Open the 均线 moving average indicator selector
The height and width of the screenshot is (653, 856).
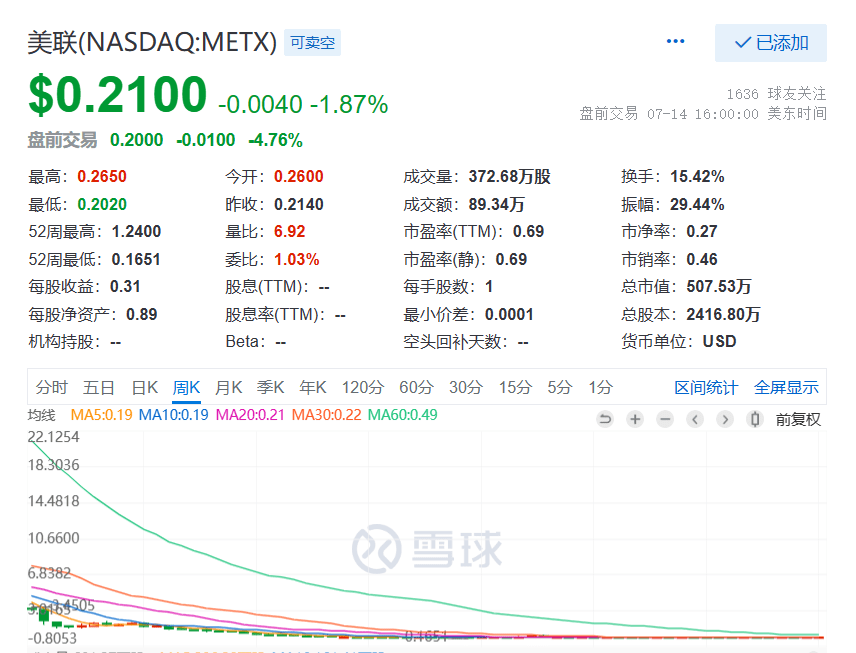coord(42,414)
